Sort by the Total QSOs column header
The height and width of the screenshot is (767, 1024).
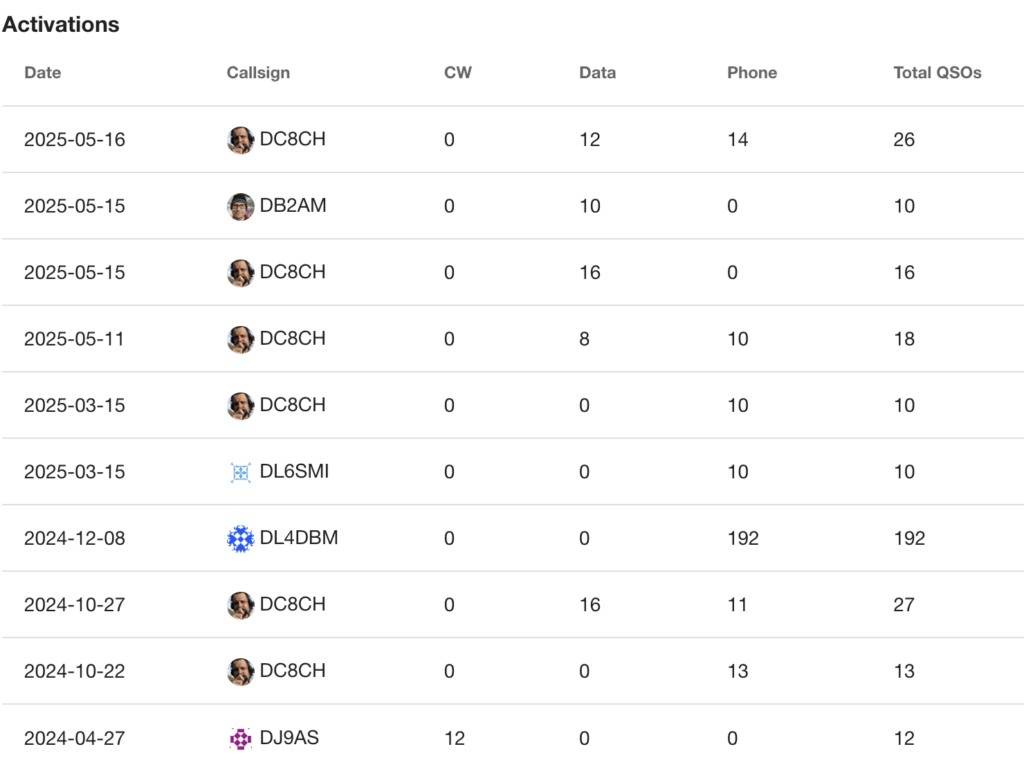point(937,73)
